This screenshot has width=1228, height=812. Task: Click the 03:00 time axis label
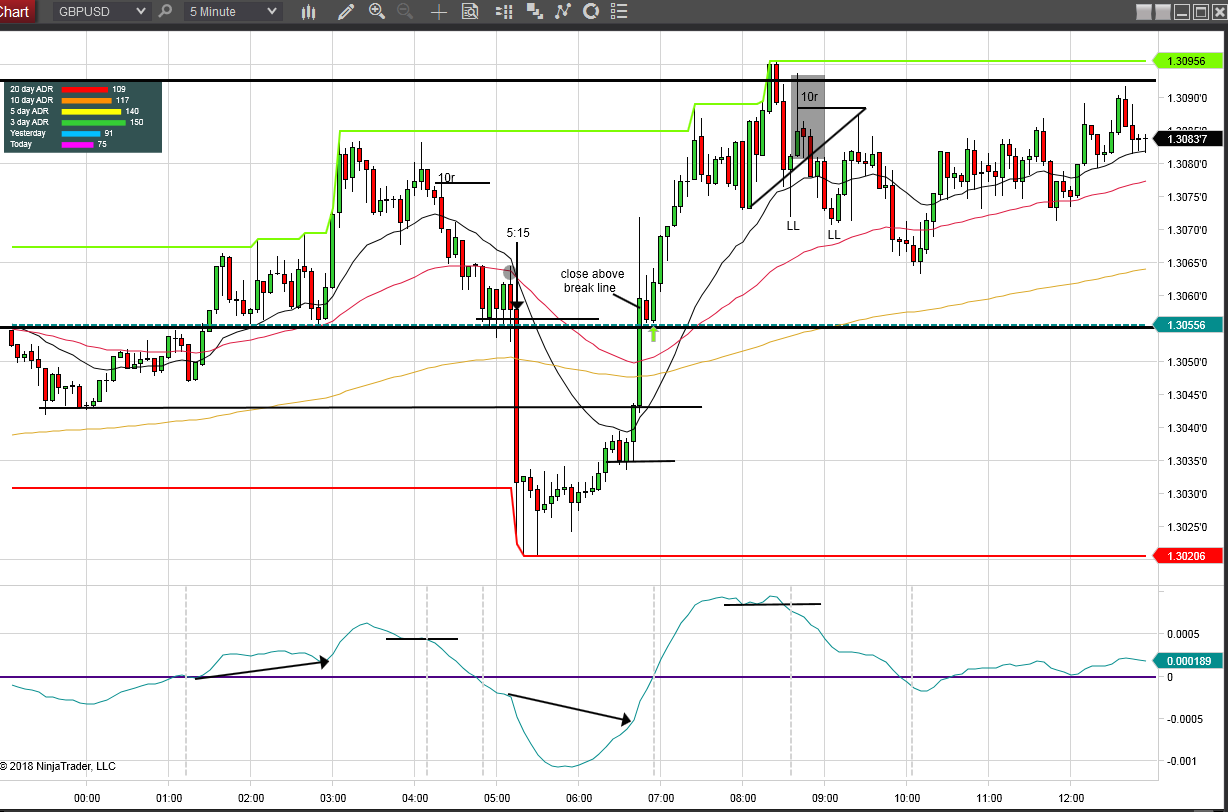pos(333,798)
